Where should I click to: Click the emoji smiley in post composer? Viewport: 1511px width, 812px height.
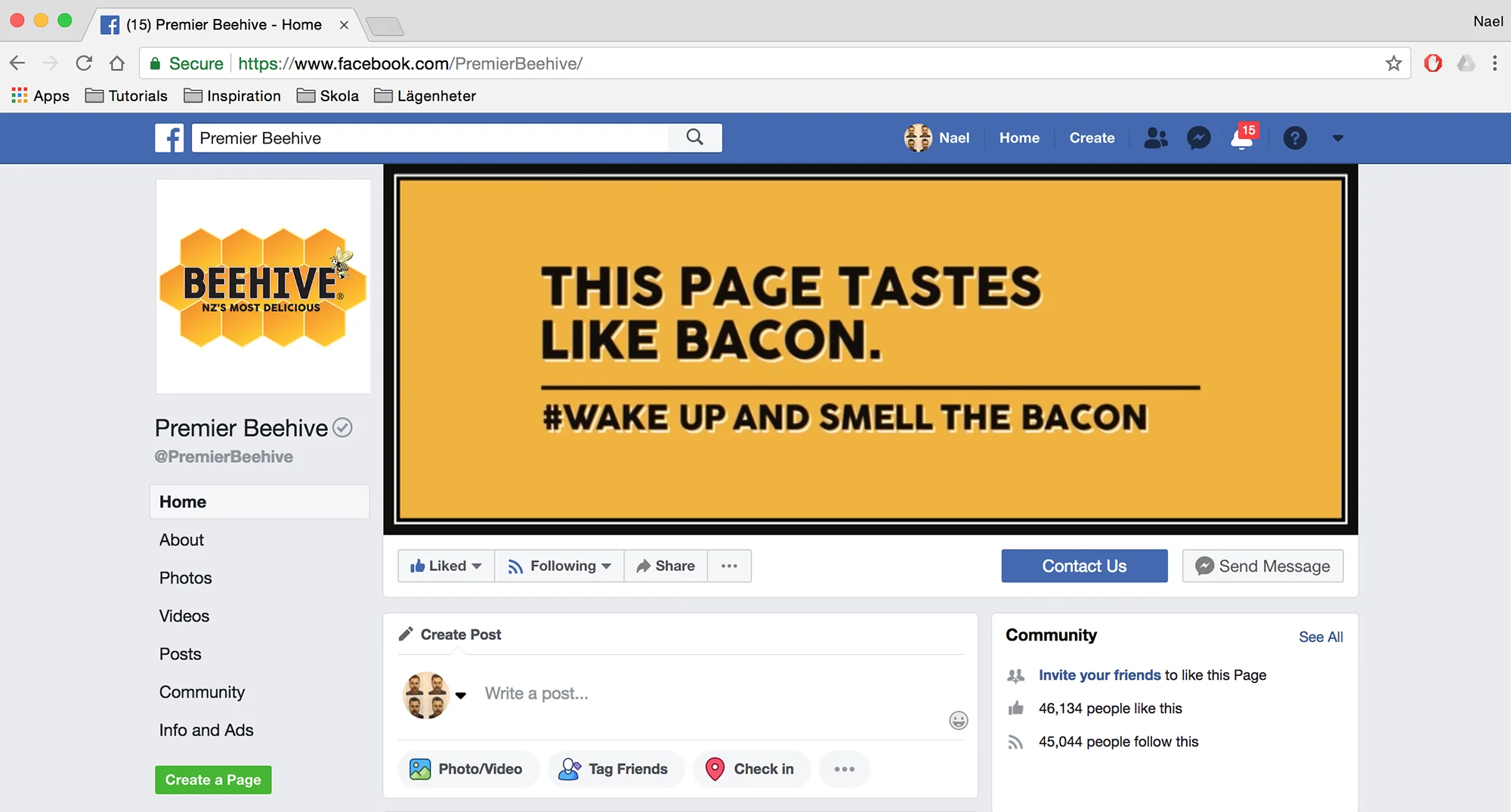[959, 721]
